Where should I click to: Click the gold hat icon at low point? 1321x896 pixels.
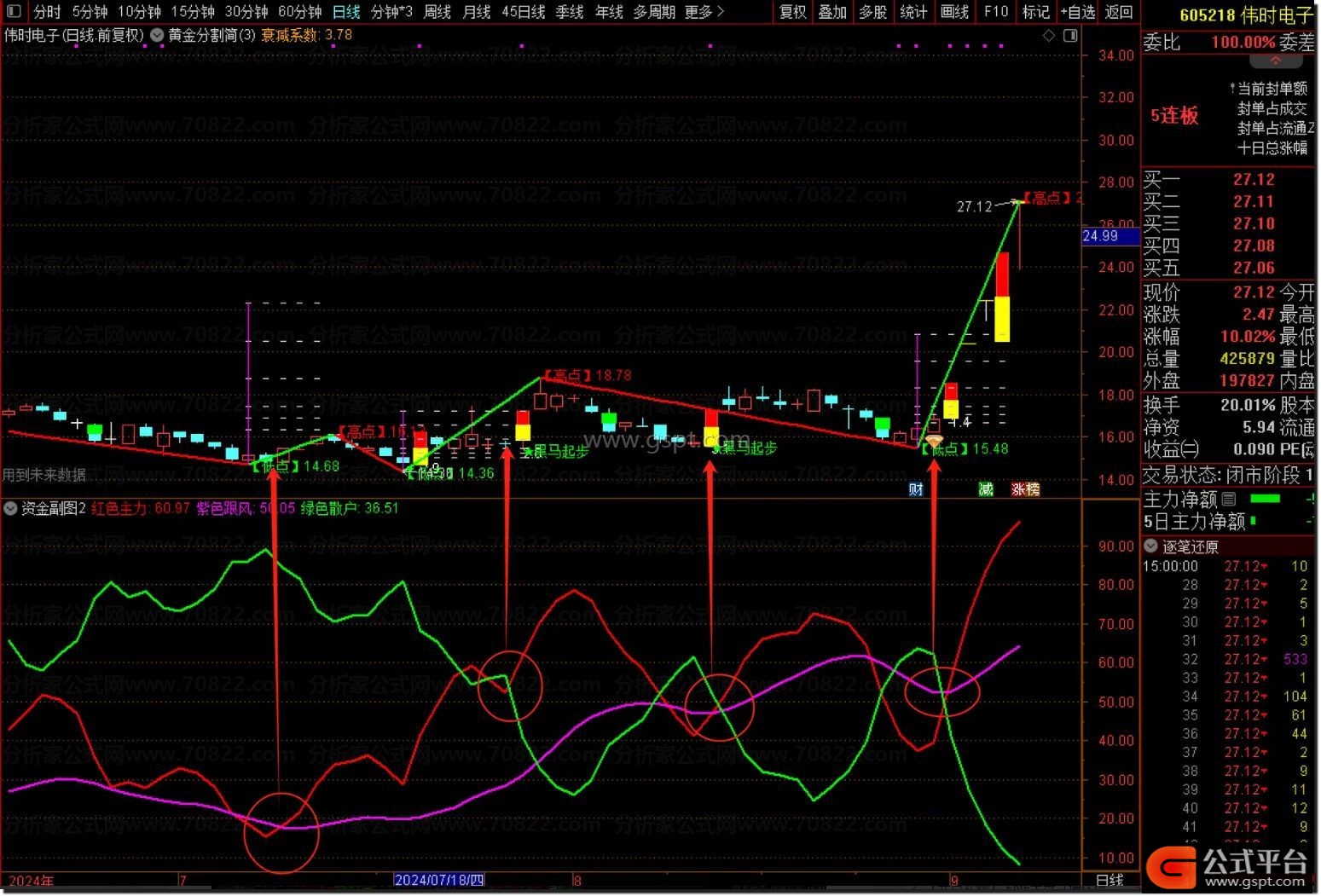pyautogui.click(x=934, y=440)
